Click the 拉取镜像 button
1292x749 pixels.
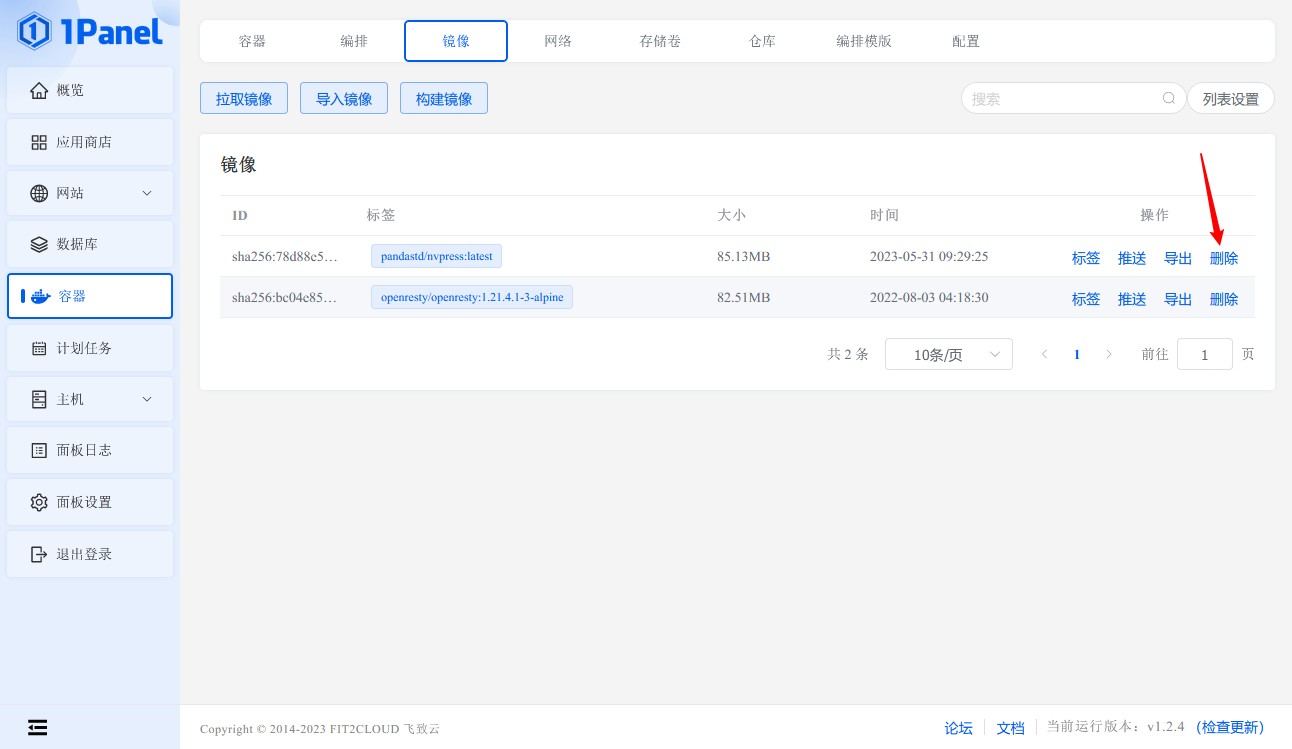[244, 98]
